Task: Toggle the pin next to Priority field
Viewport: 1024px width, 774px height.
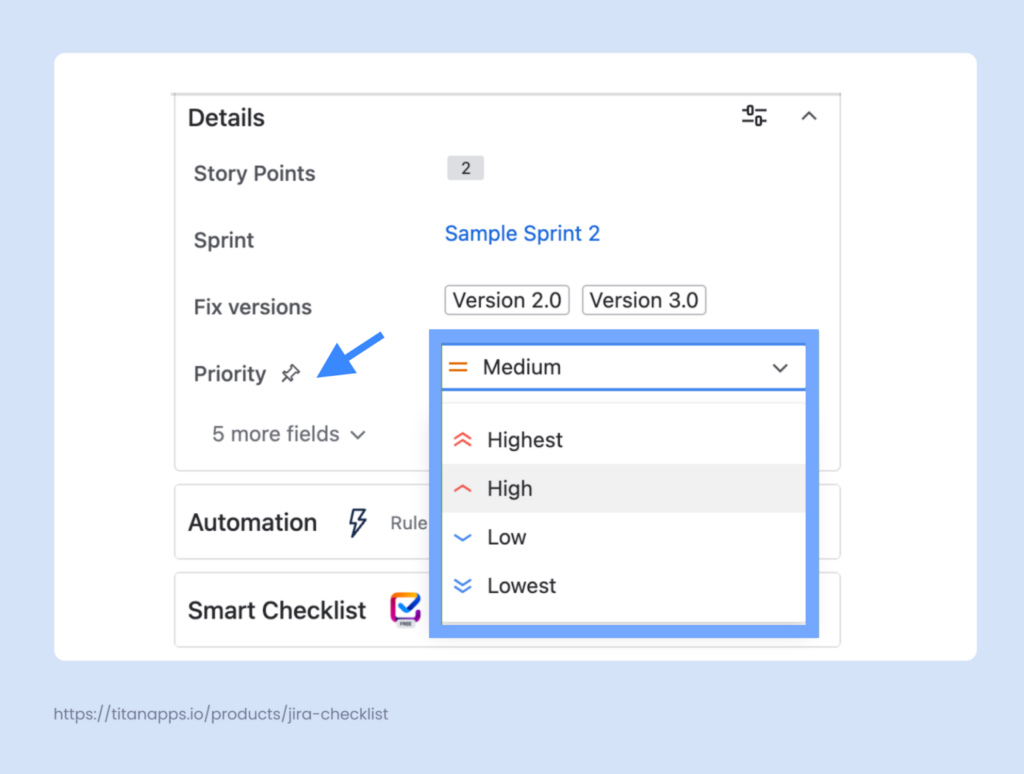Action: 290,373
